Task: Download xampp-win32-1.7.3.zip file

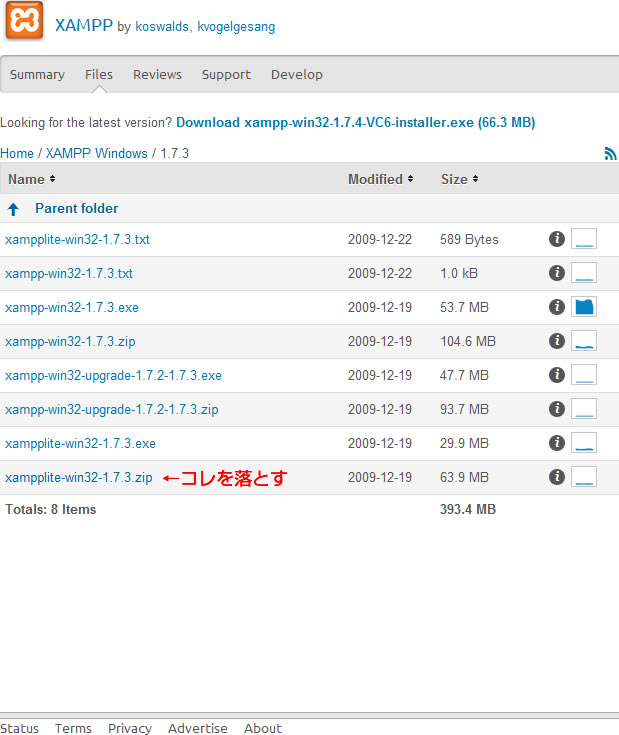Action: (70, 341)
